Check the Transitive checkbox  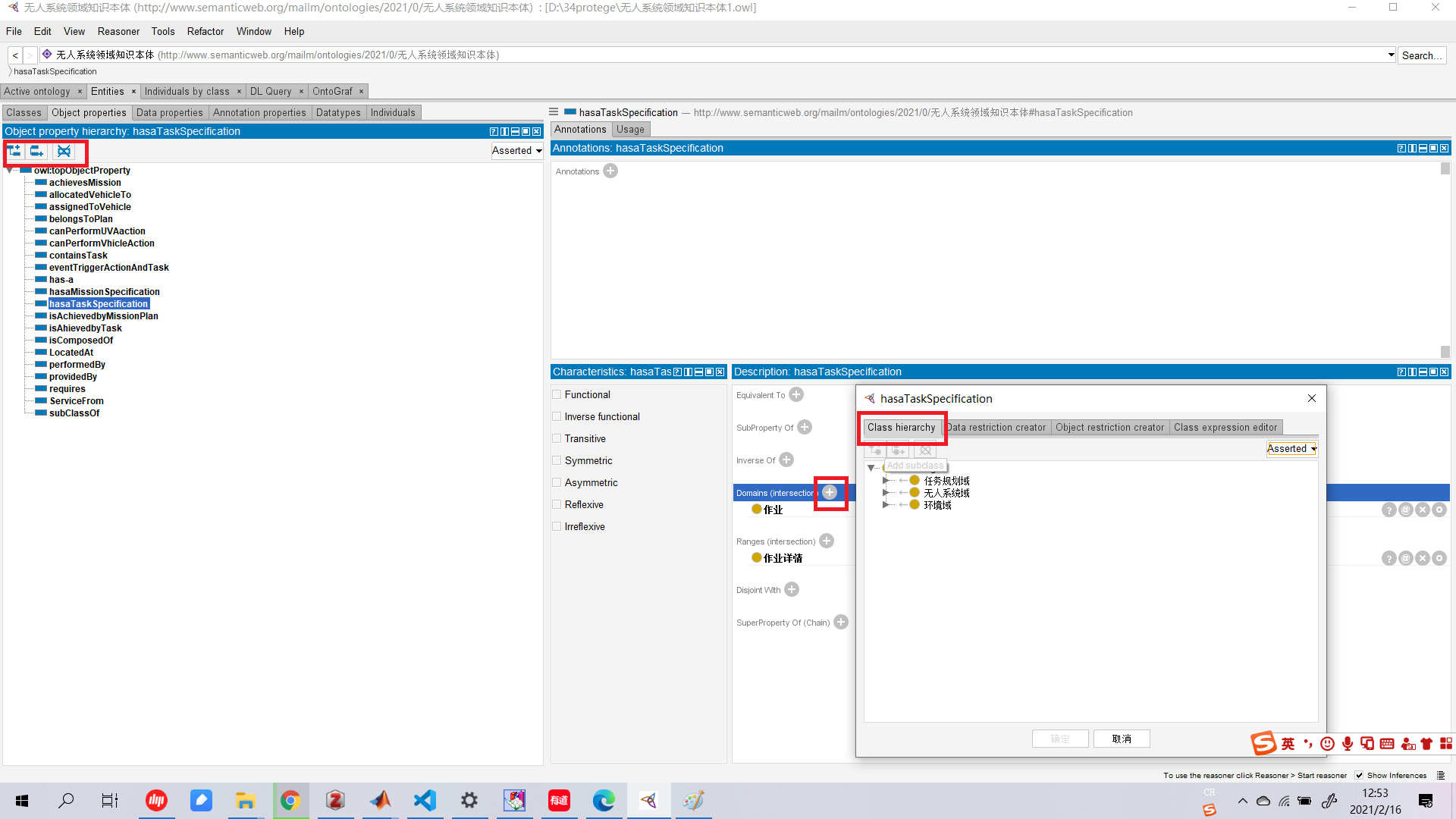[557, 439]
